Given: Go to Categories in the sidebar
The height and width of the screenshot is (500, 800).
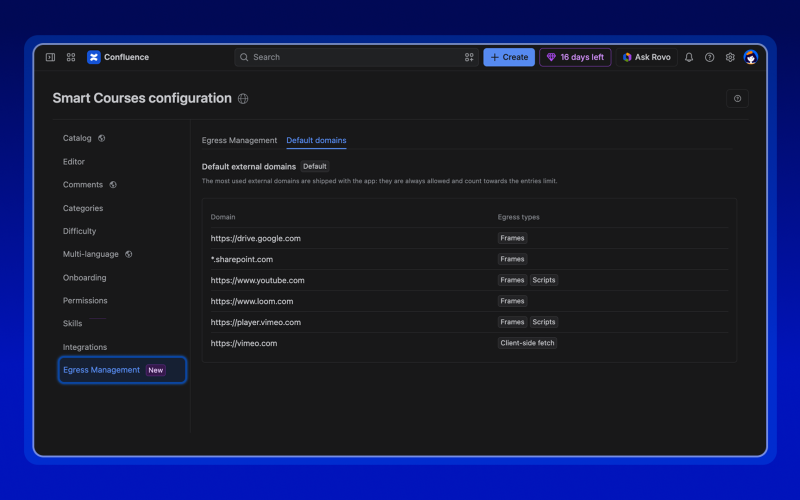Looking at the screenshot, I should 83,208.
